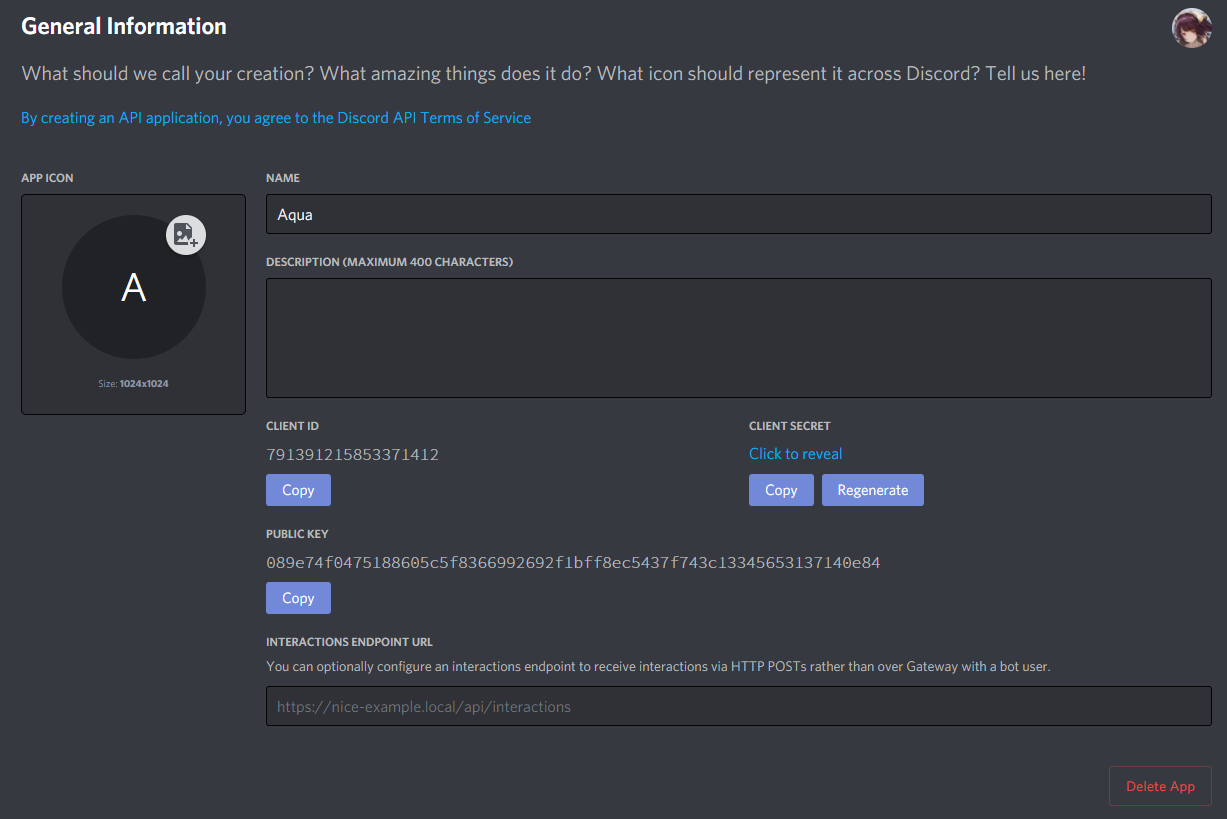Open the Discord API Terms of Service link
1227x819 pixels.
[276, 118]
